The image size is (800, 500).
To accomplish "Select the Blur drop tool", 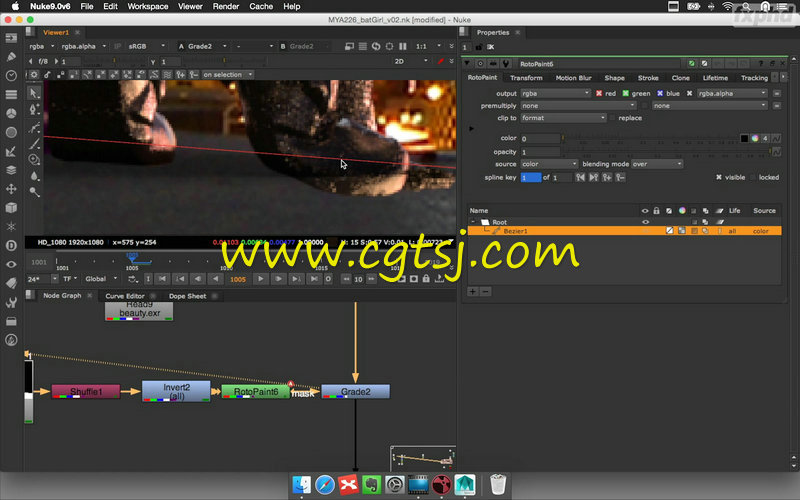I will (x=34, y=176).
